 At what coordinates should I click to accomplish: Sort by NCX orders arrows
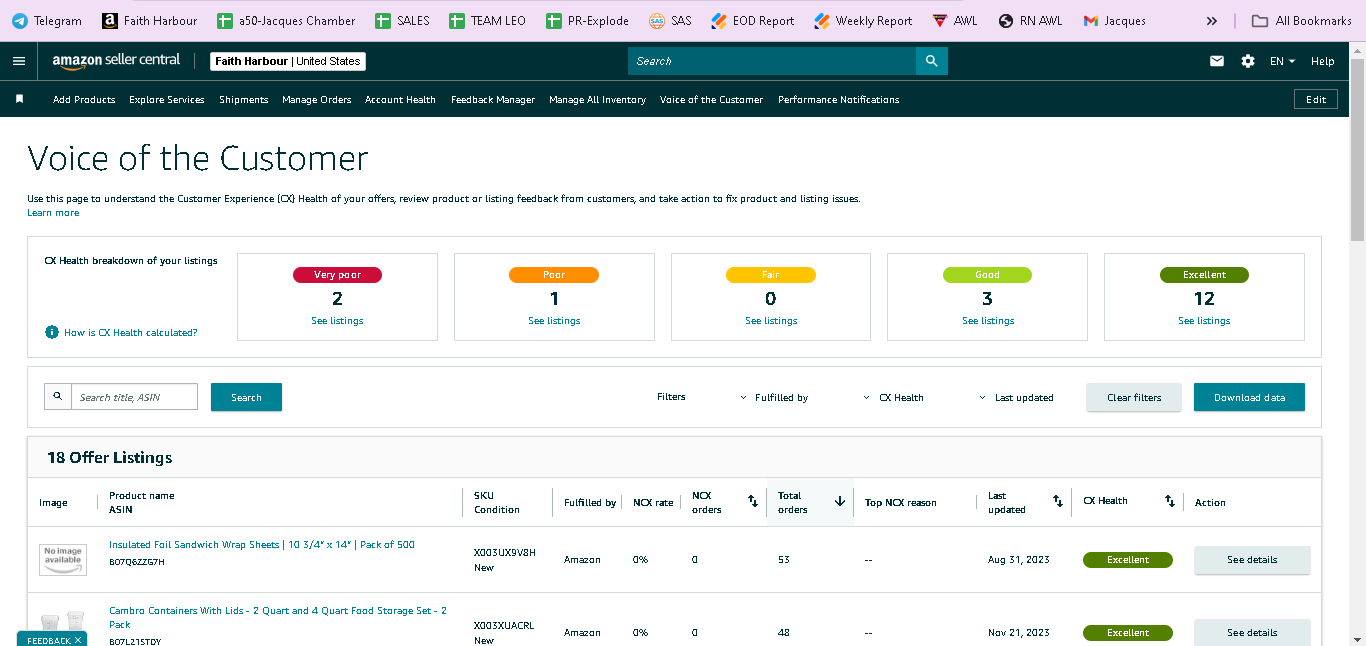pos(753,501)
